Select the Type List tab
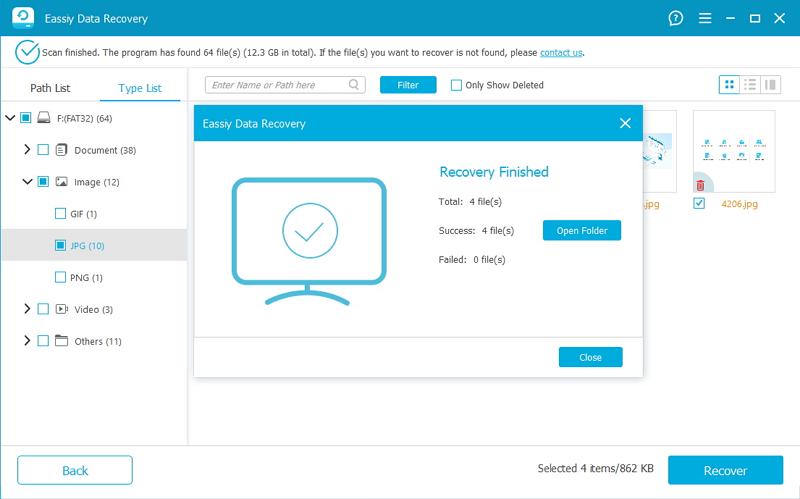The image size is (800, 499). coord(140,88)
